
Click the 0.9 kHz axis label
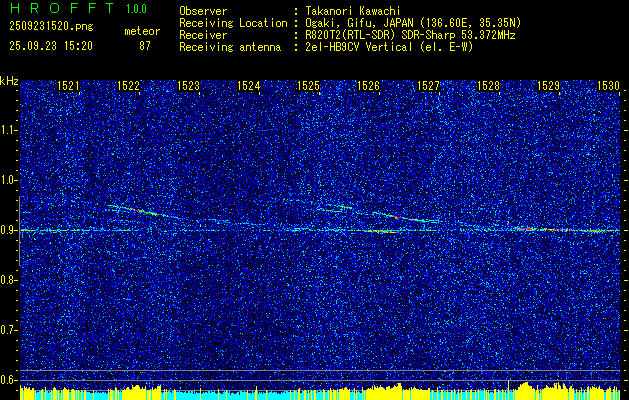8,230
